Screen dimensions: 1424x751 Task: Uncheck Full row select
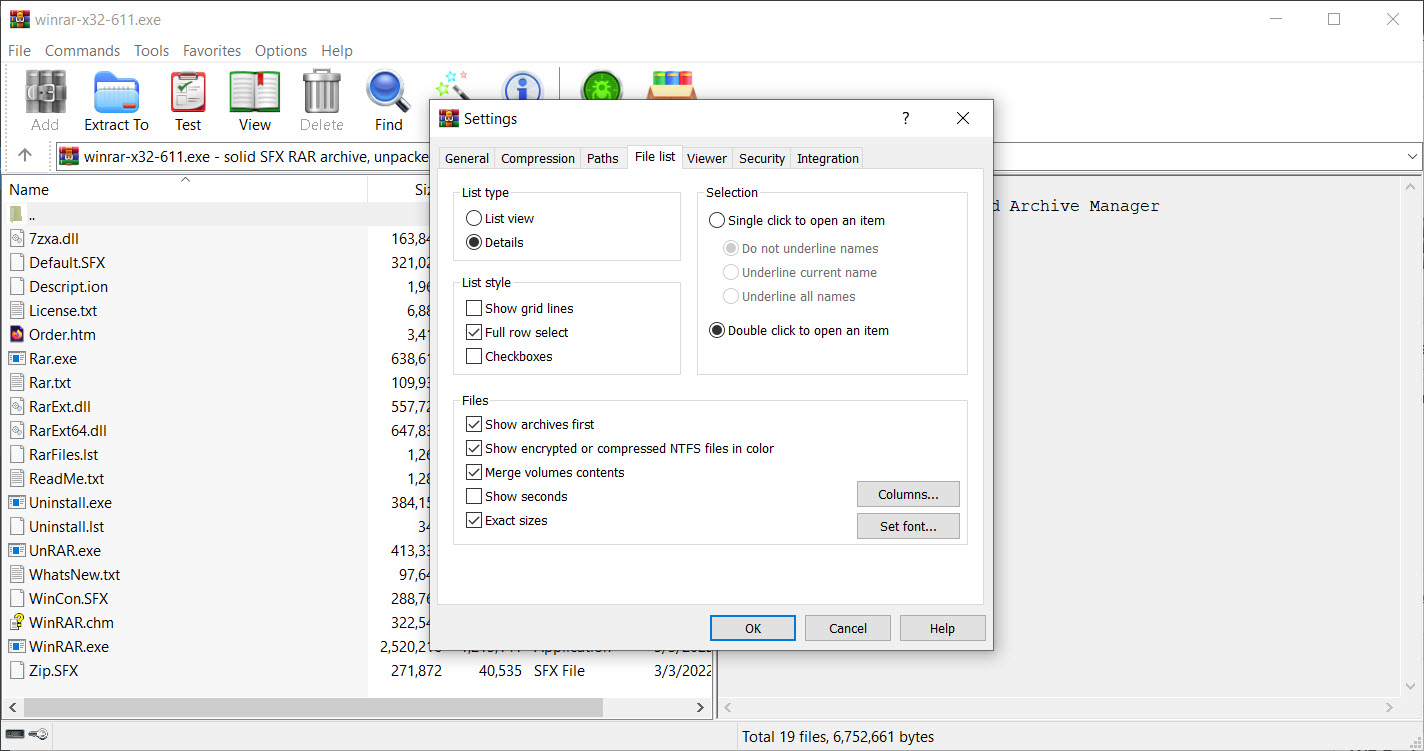474,332
